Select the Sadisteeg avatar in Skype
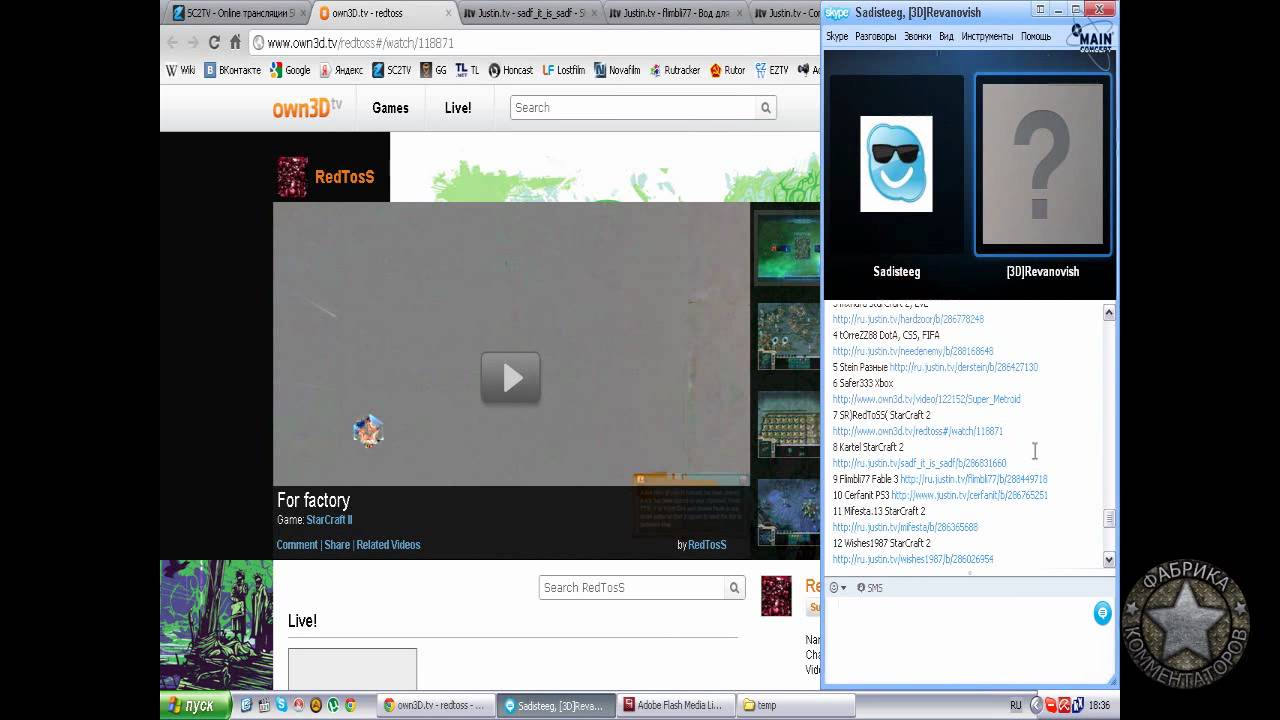This screenshot has width=1280, height=720. [x=896, y=164]
